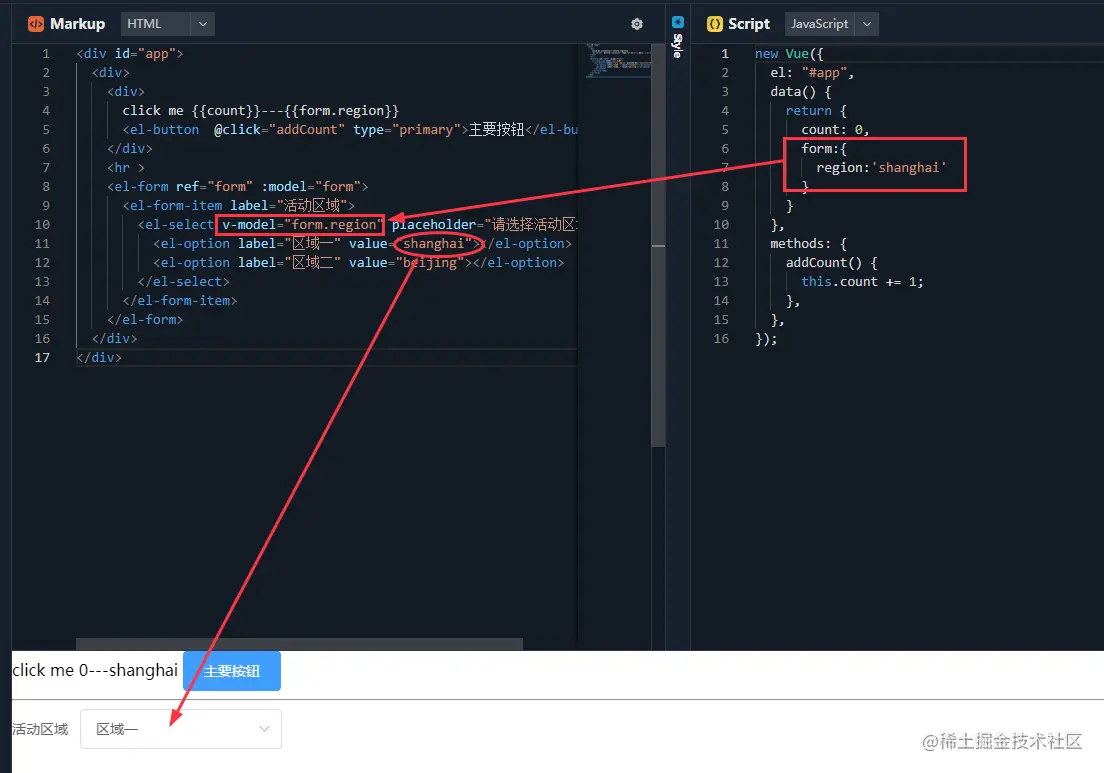Click the el-form ref="form" code line

[x=237, y=187]
